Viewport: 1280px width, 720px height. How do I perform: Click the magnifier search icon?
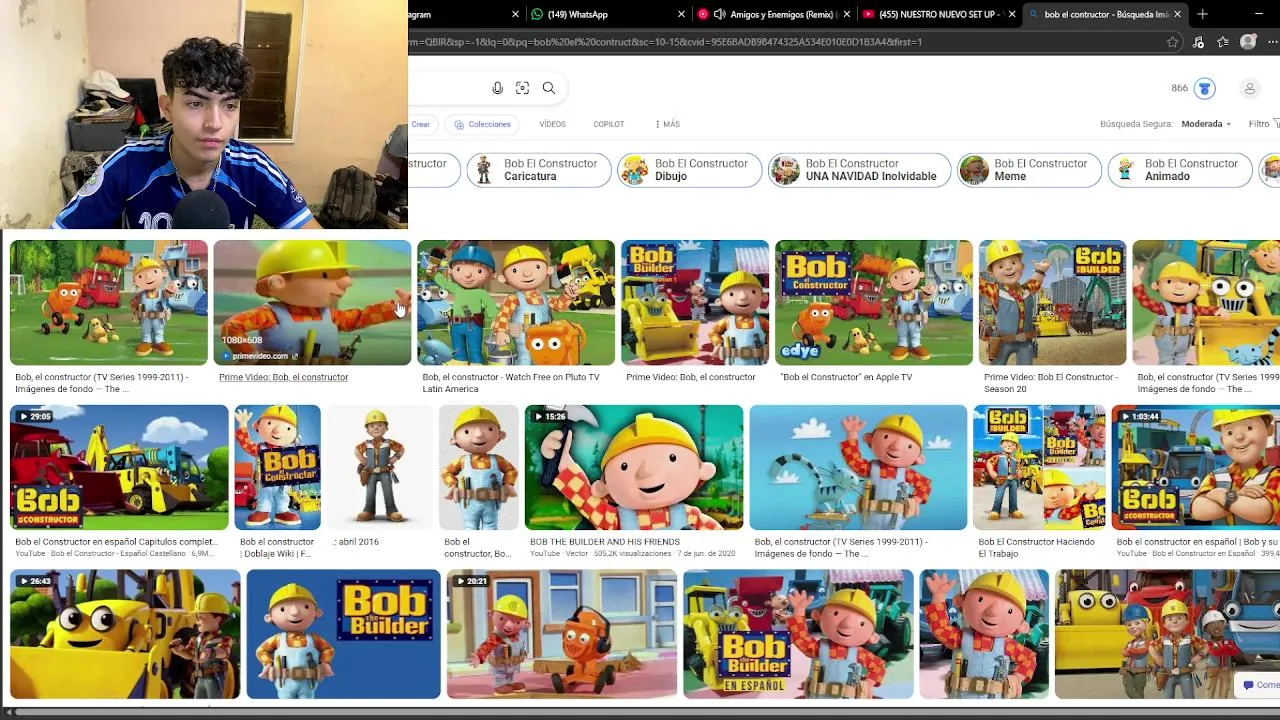point(549,88)
